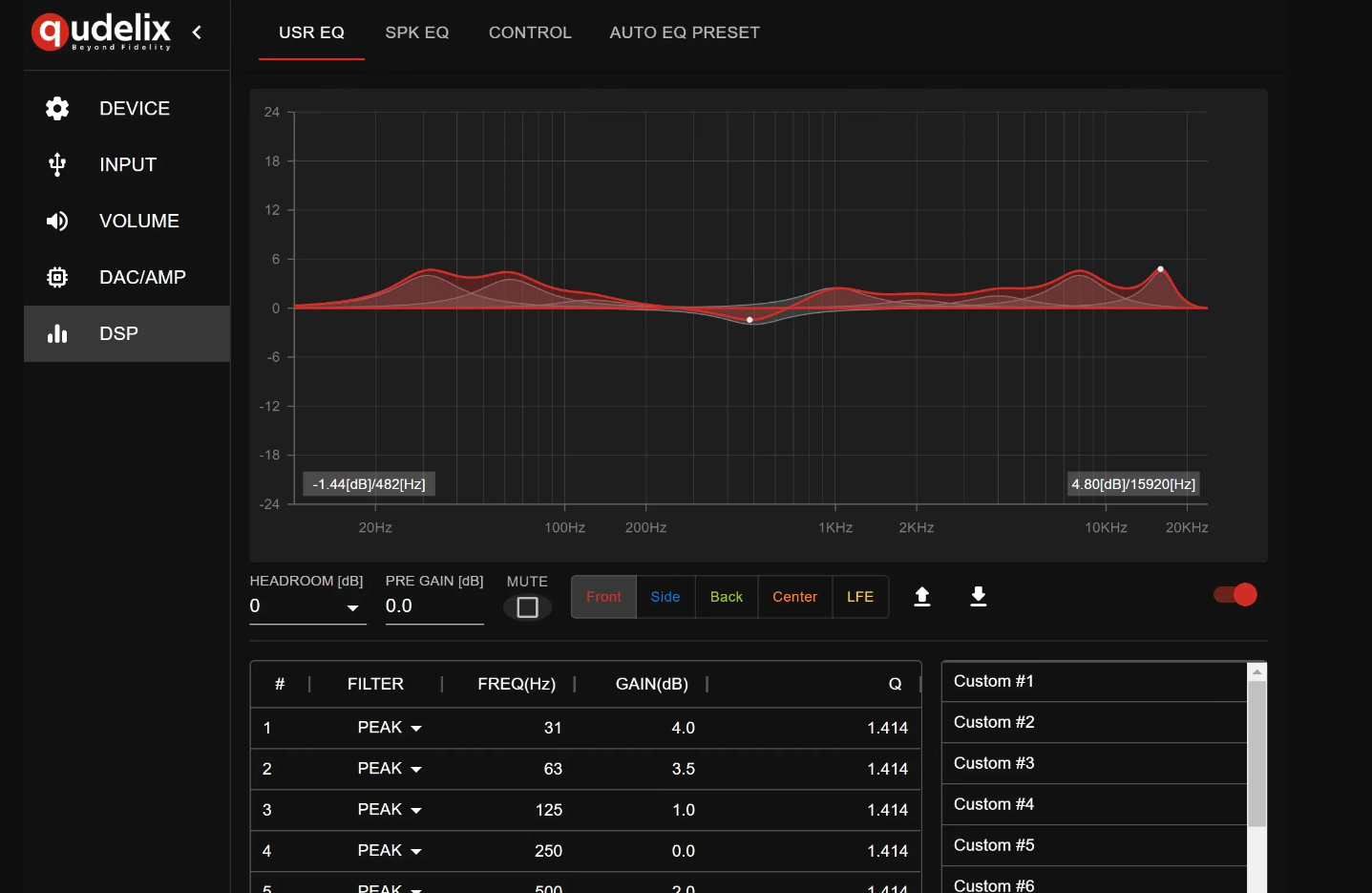Screen dimensions: 1372x893
Task: Select the LFE channel button
Action: tap(860, 597)
